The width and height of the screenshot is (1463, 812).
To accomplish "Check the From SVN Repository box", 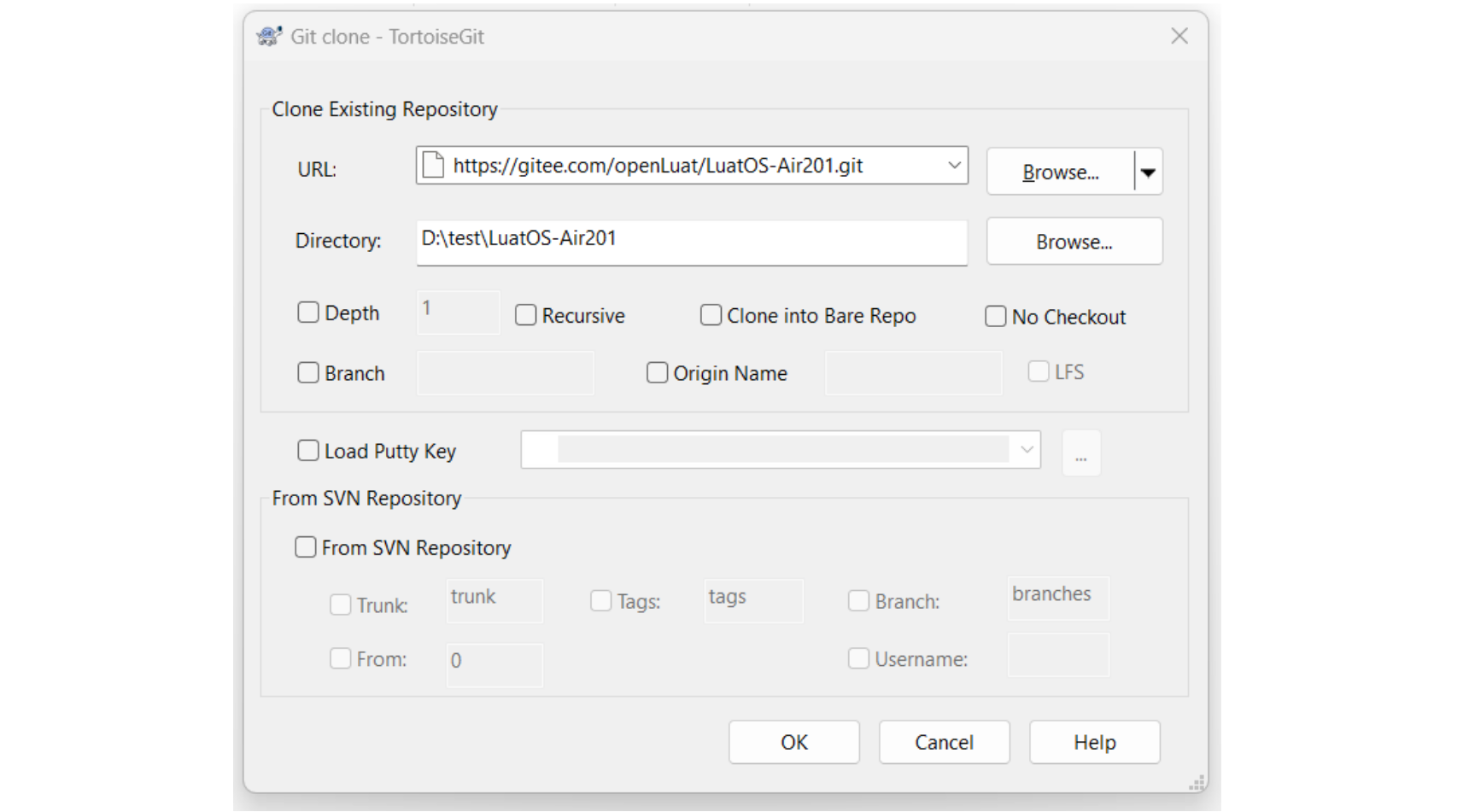I will pyautogui.click(x=306, y=547).
